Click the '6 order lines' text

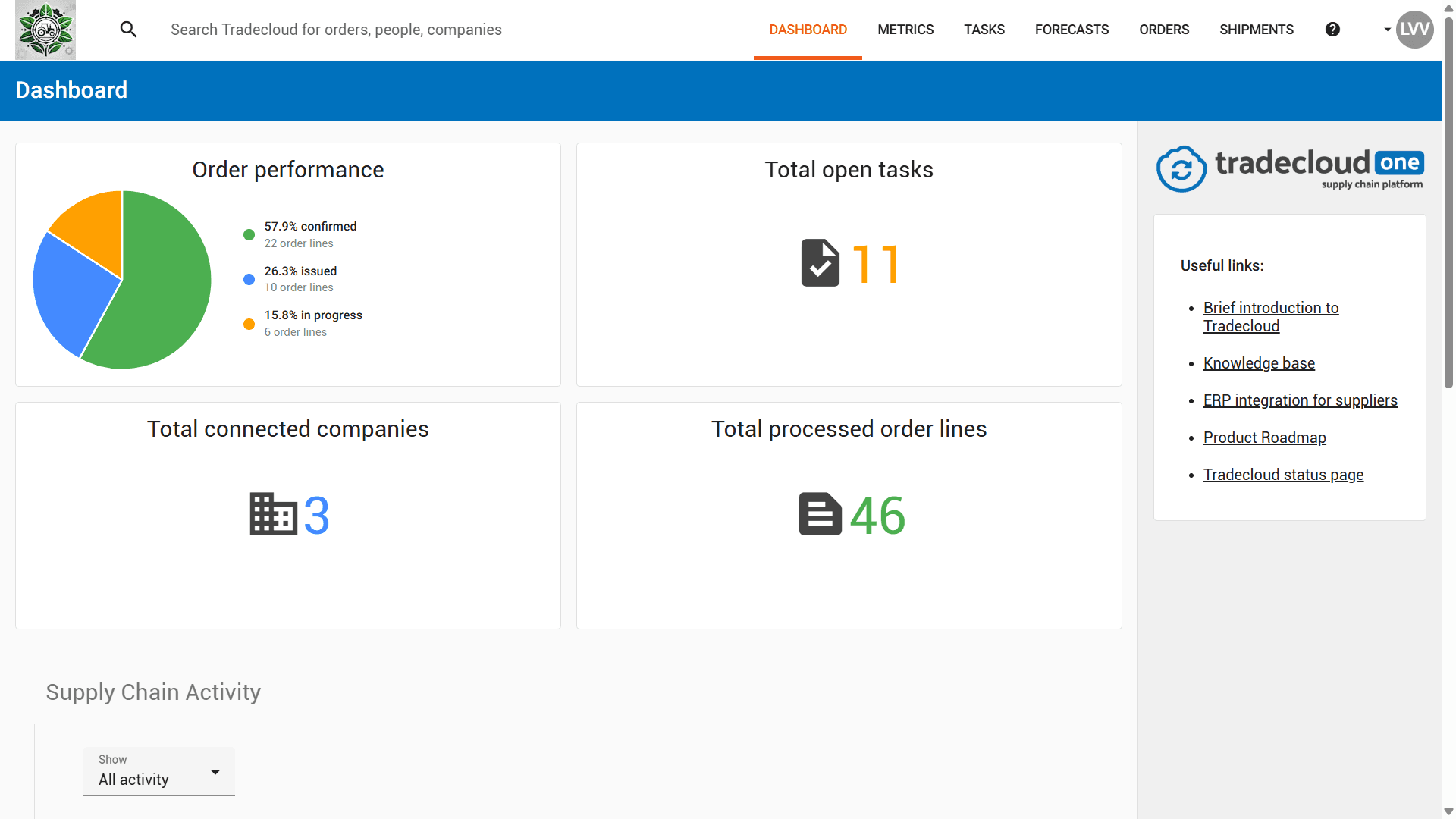pos(296,332)
